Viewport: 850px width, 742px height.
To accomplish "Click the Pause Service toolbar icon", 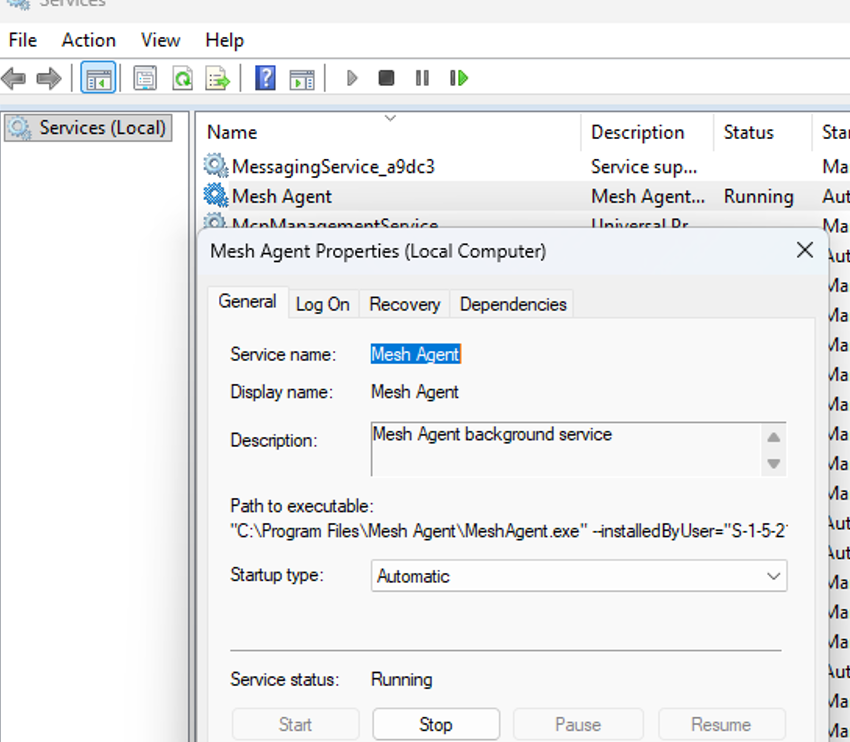I will [422, 79].
